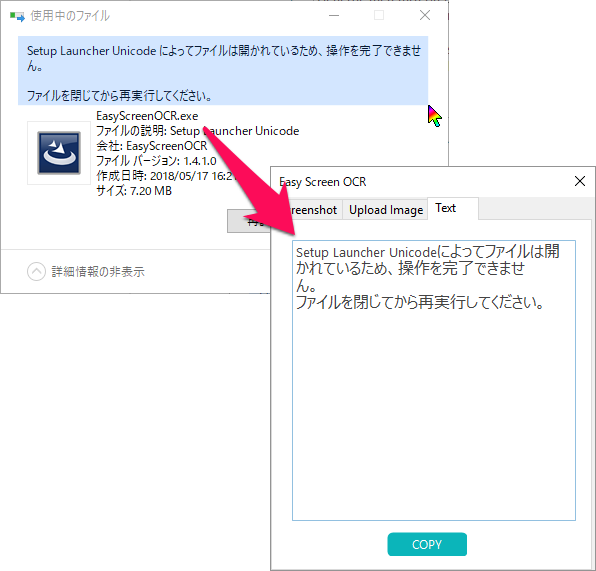
Task: Close the Easy Screen OCR window
Action: tap(580, 181)
